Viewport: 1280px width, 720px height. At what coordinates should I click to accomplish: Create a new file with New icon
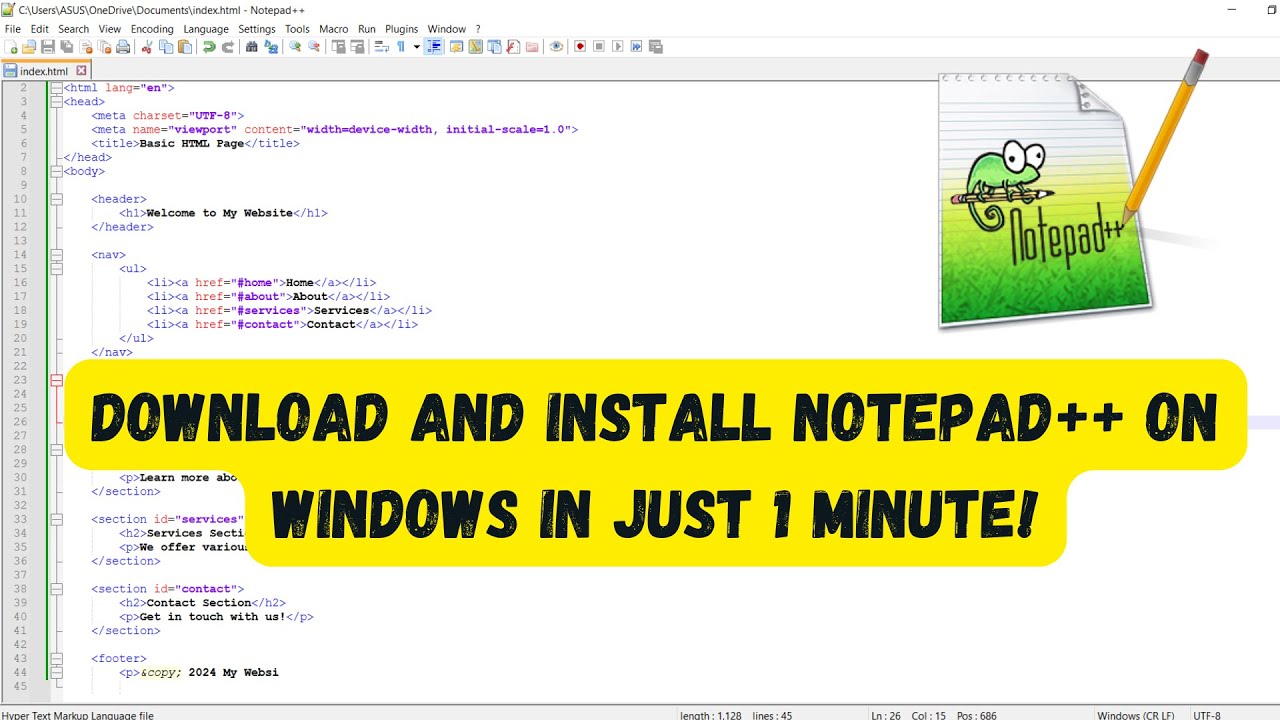click(x=11, y=46)
